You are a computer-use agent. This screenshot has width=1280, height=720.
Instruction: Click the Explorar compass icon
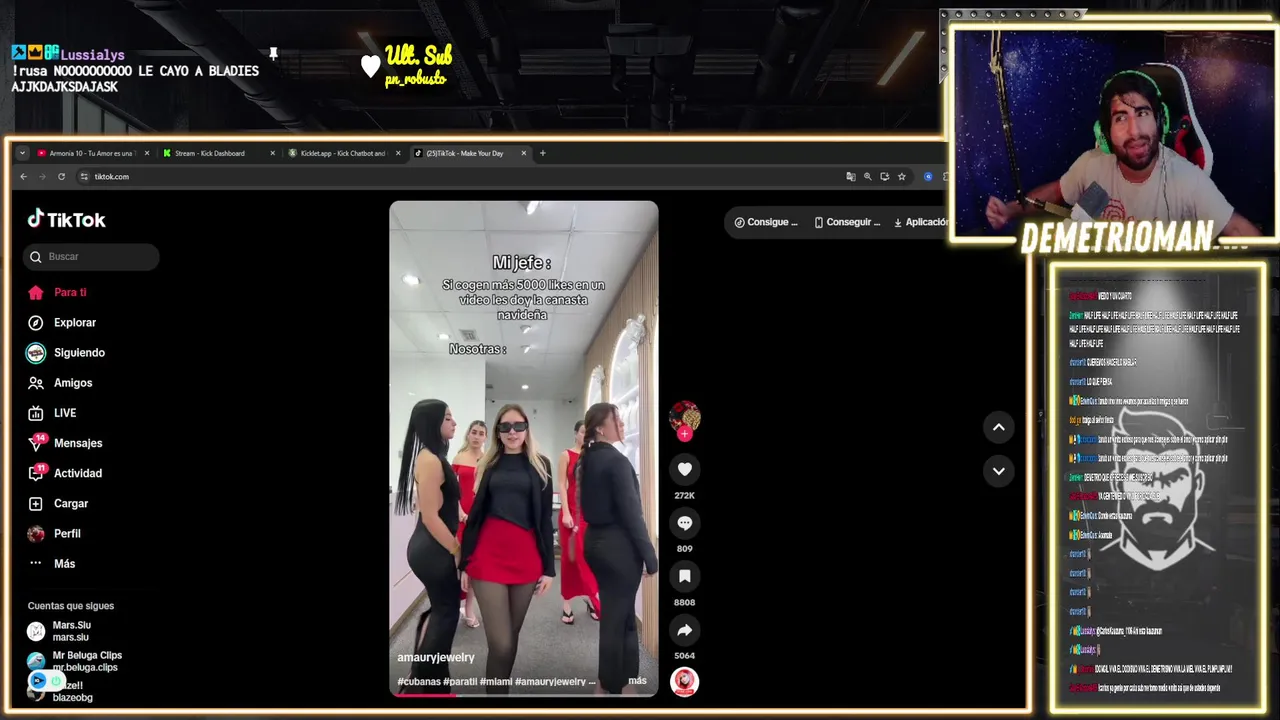(36, 323)
